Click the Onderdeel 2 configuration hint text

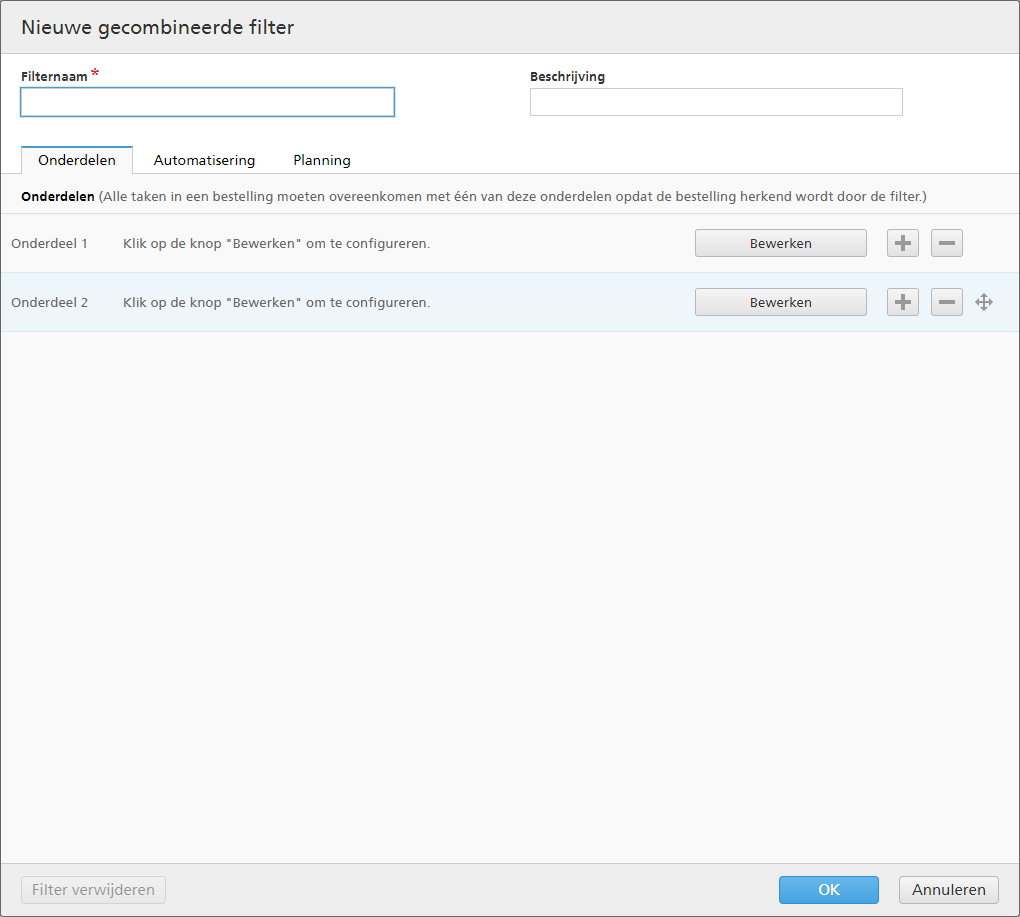[276, 302]
